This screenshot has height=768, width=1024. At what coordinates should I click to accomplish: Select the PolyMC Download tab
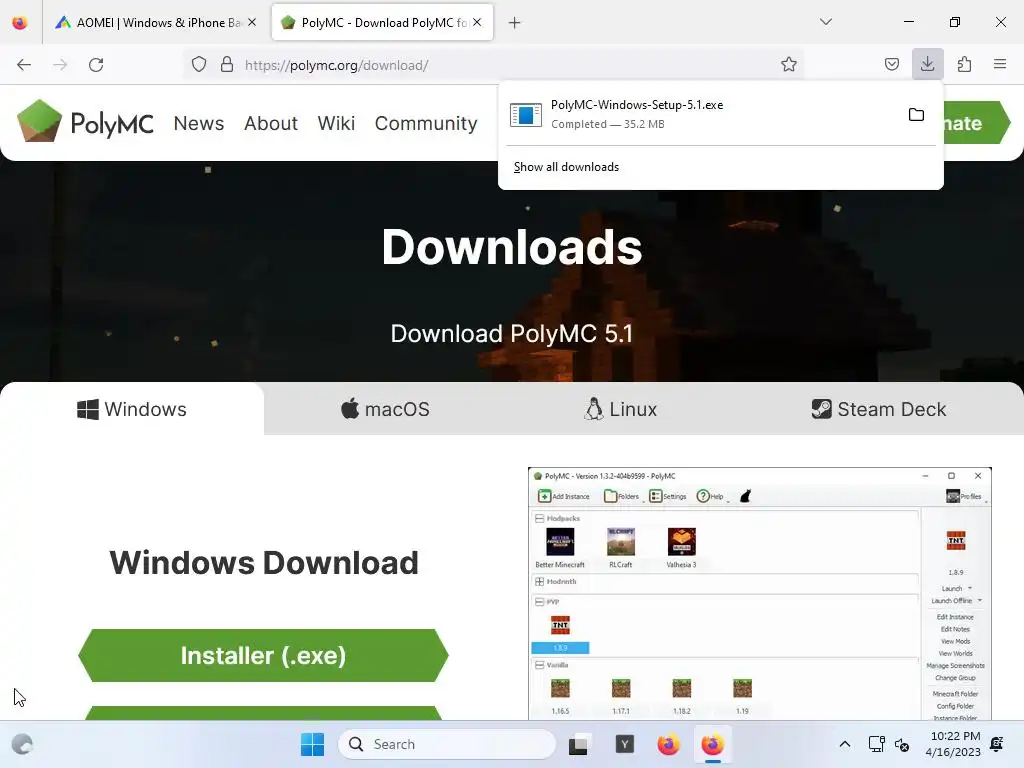382,22
